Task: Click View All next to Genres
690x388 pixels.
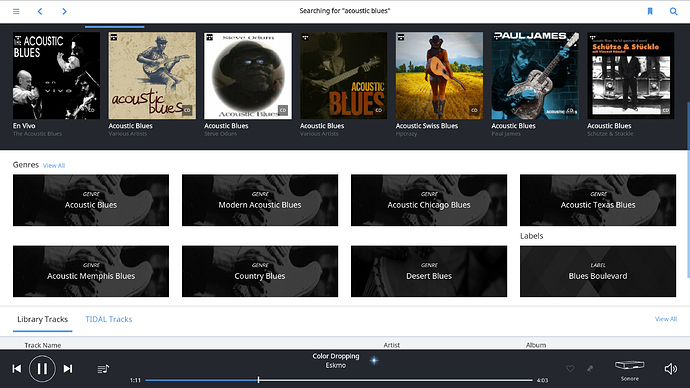Action: [54, 166]
